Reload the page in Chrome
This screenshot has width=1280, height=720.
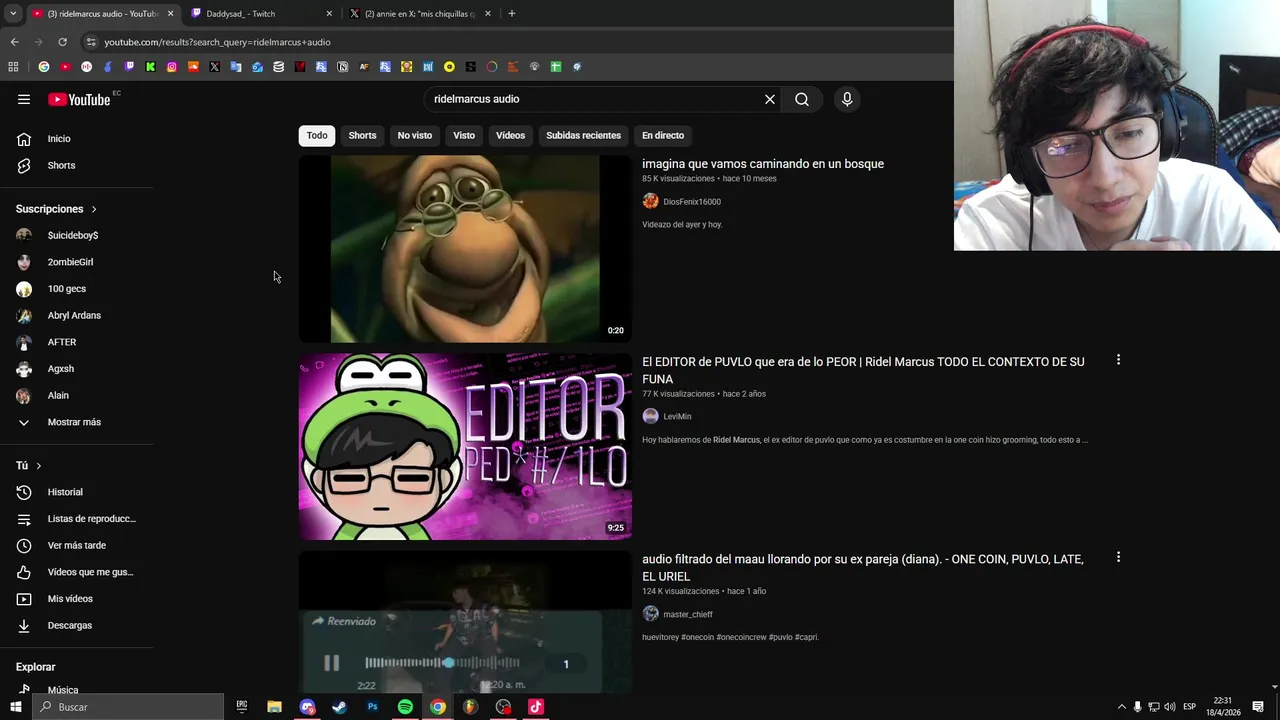point(62,42)
